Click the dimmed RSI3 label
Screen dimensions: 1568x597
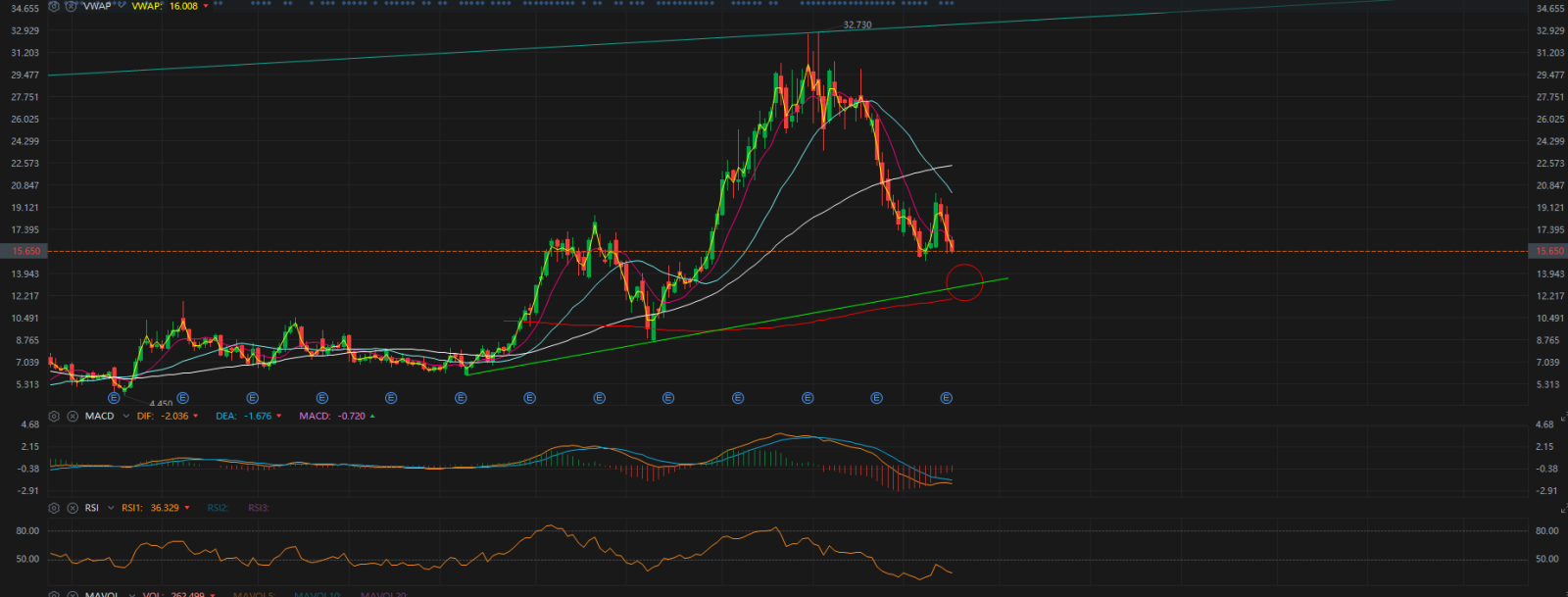[x=259, y=508]
